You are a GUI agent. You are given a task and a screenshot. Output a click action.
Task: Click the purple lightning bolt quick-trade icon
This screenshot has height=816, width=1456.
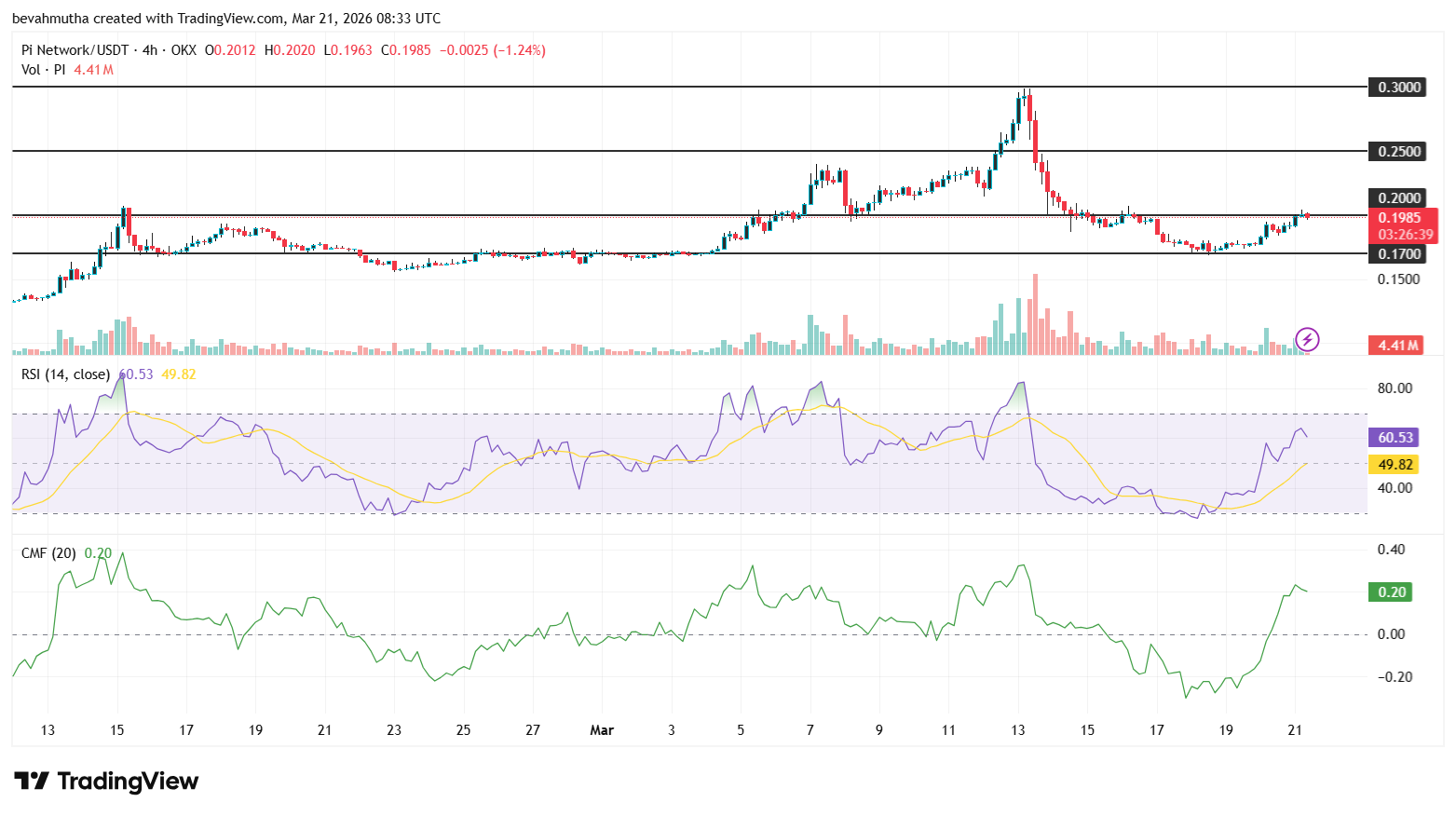1306,340
